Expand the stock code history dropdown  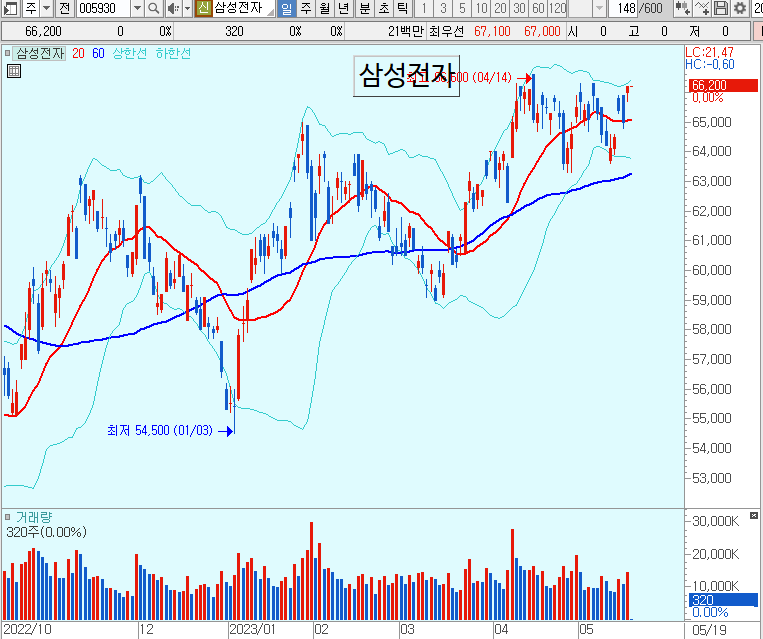138,8
